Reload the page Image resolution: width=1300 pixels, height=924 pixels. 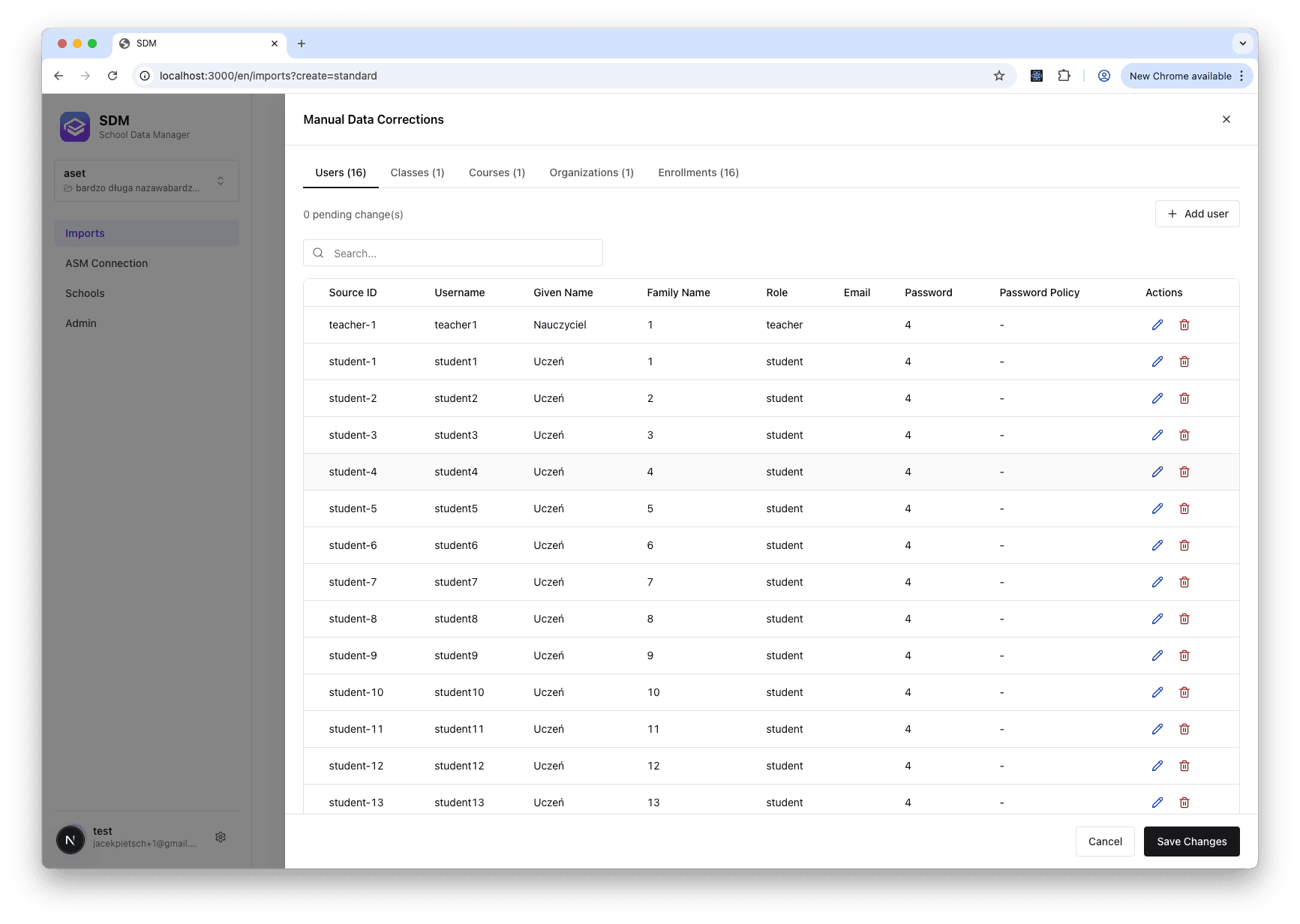[113, 76]
